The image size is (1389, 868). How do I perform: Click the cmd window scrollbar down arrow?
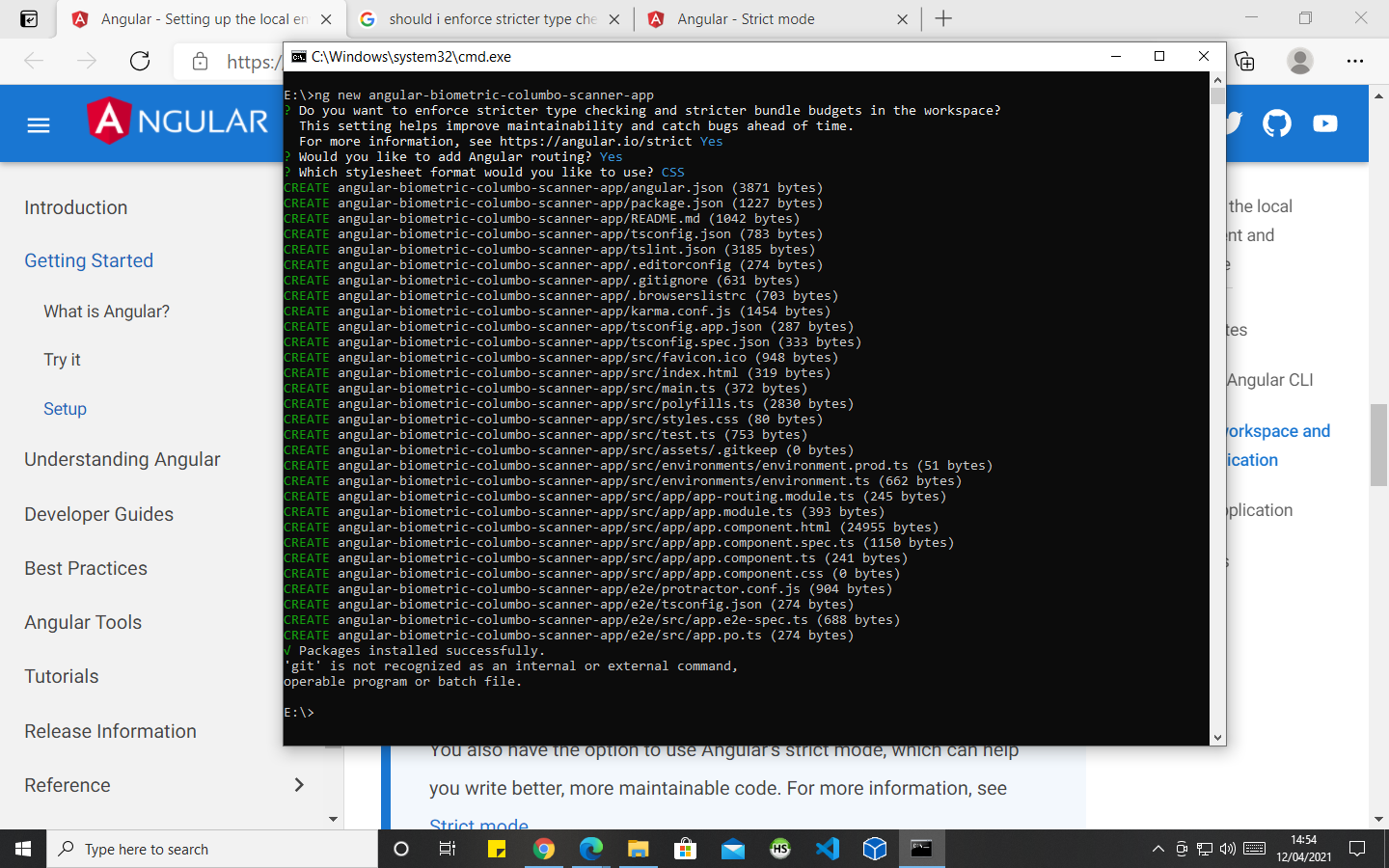1217,738
